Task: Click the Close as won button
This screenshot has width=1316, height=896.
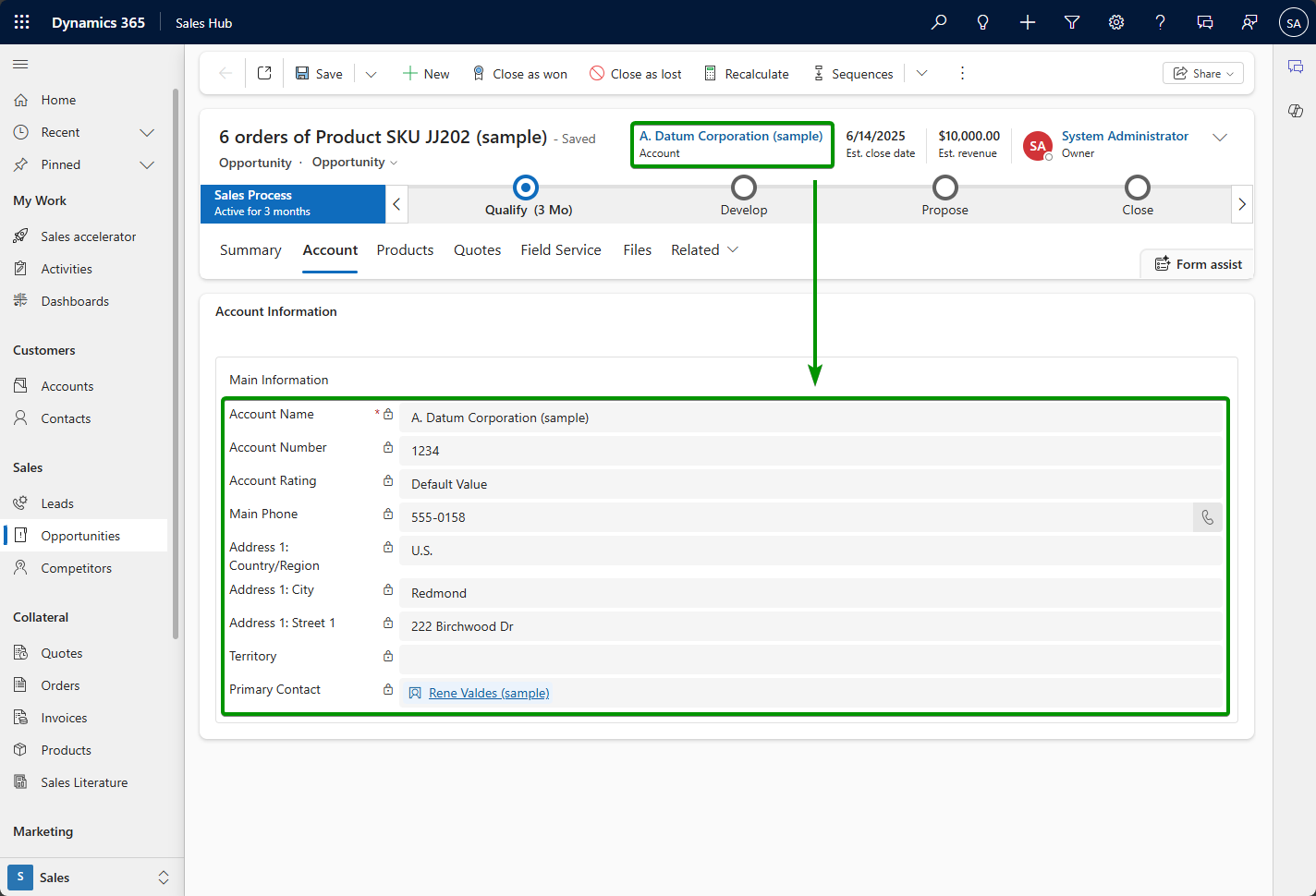Action: pos(519,74)
